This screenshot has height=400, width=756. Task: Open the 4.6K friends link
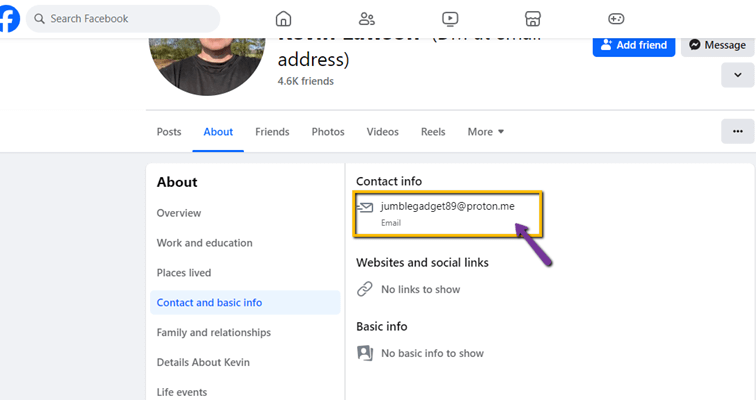click(305, 81)
